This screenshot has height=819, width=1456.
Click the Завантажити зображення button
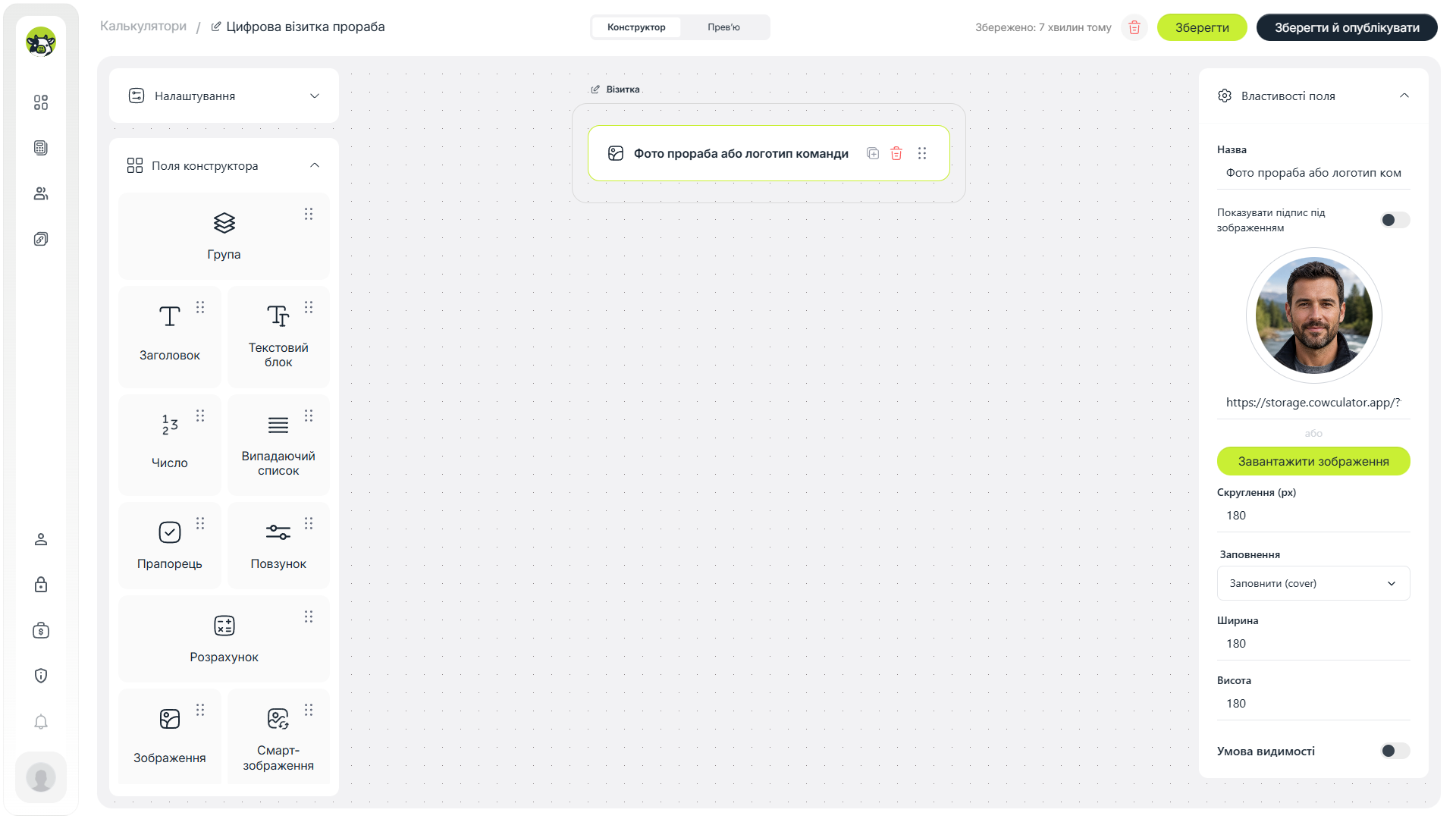click(x=1313, y=461)
